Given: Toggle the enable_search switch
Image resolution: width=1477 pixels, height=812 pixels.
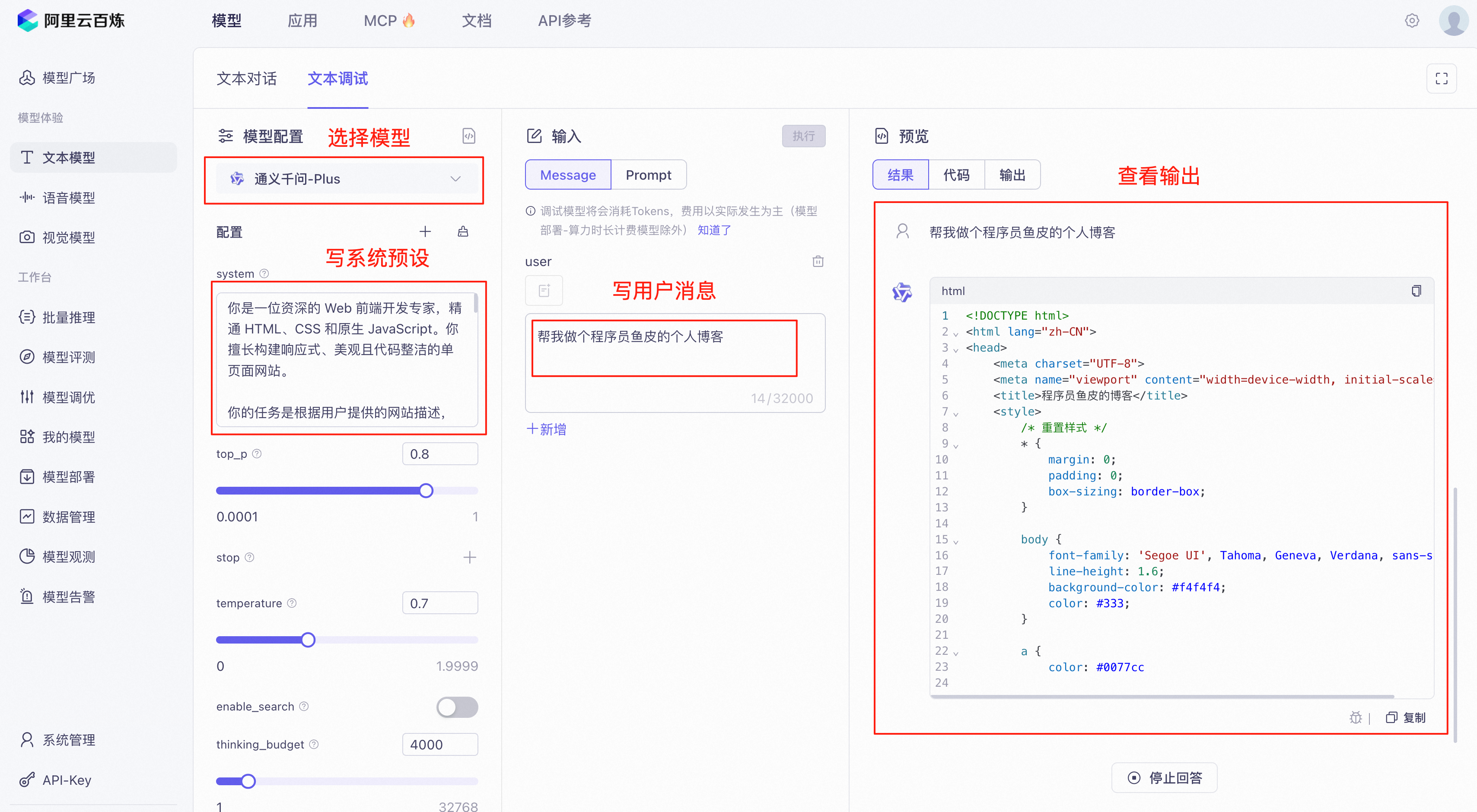Looking at the screenshot, I should [x=456, y=707].
